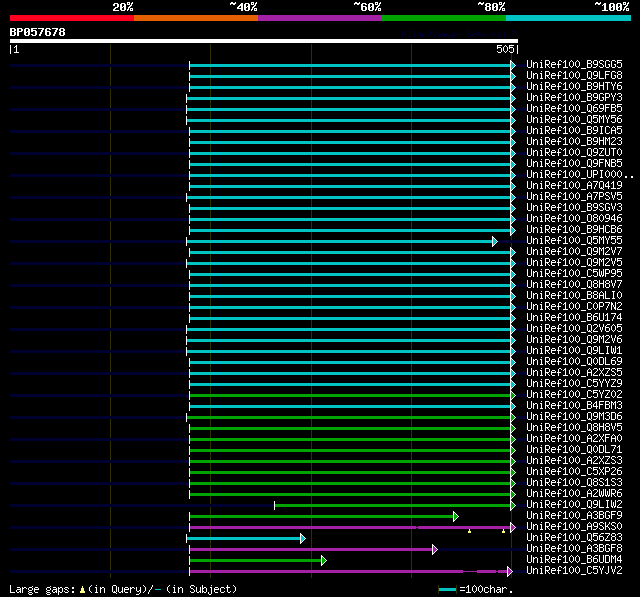Click the arrowhead ending the Q56Z83 alignment
This screenshot has height=597, width=640.
[303, 539]
